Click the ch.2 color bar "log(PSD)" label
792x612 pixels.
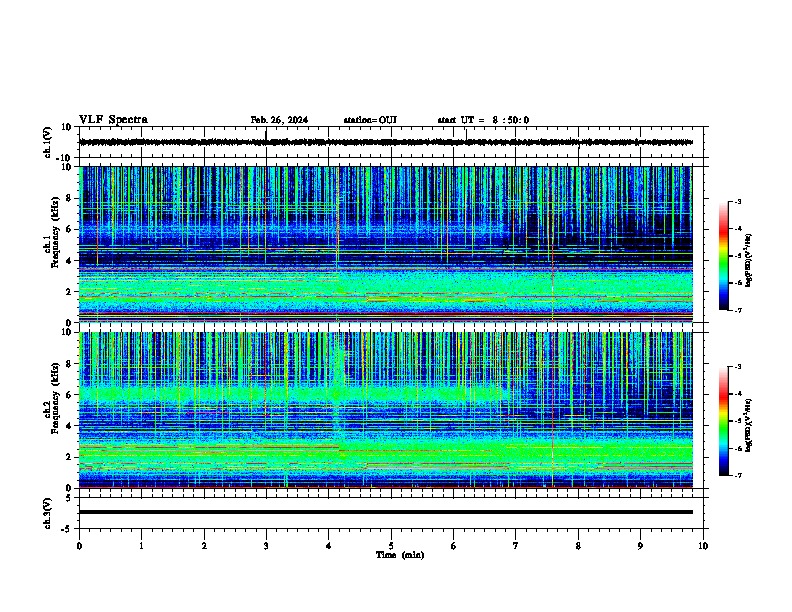[749, 426]
